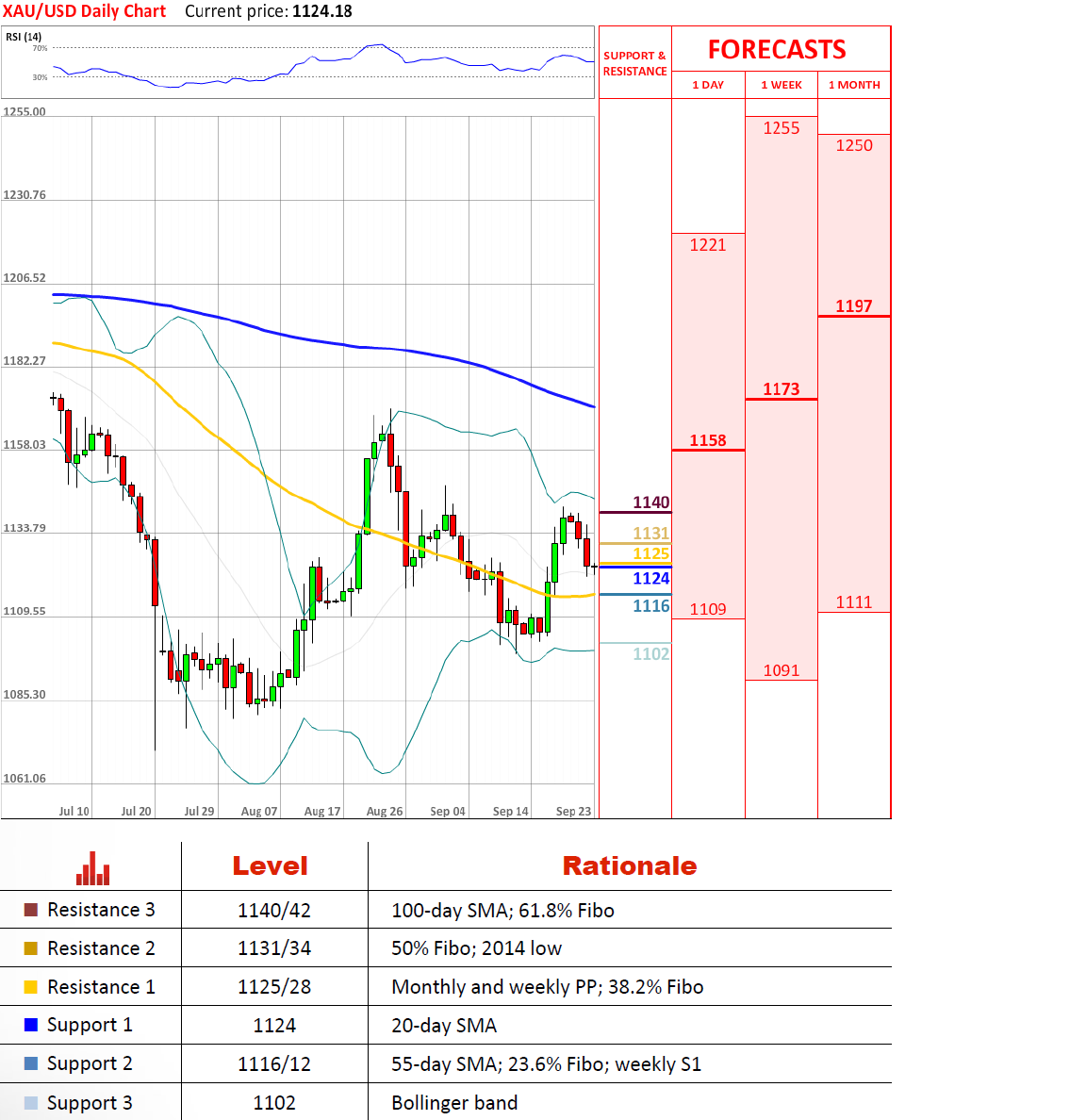Click the 100-day SMA; 61.8% Fibo rationale
Screen dimensions: 1086x1120
(503, 911)
